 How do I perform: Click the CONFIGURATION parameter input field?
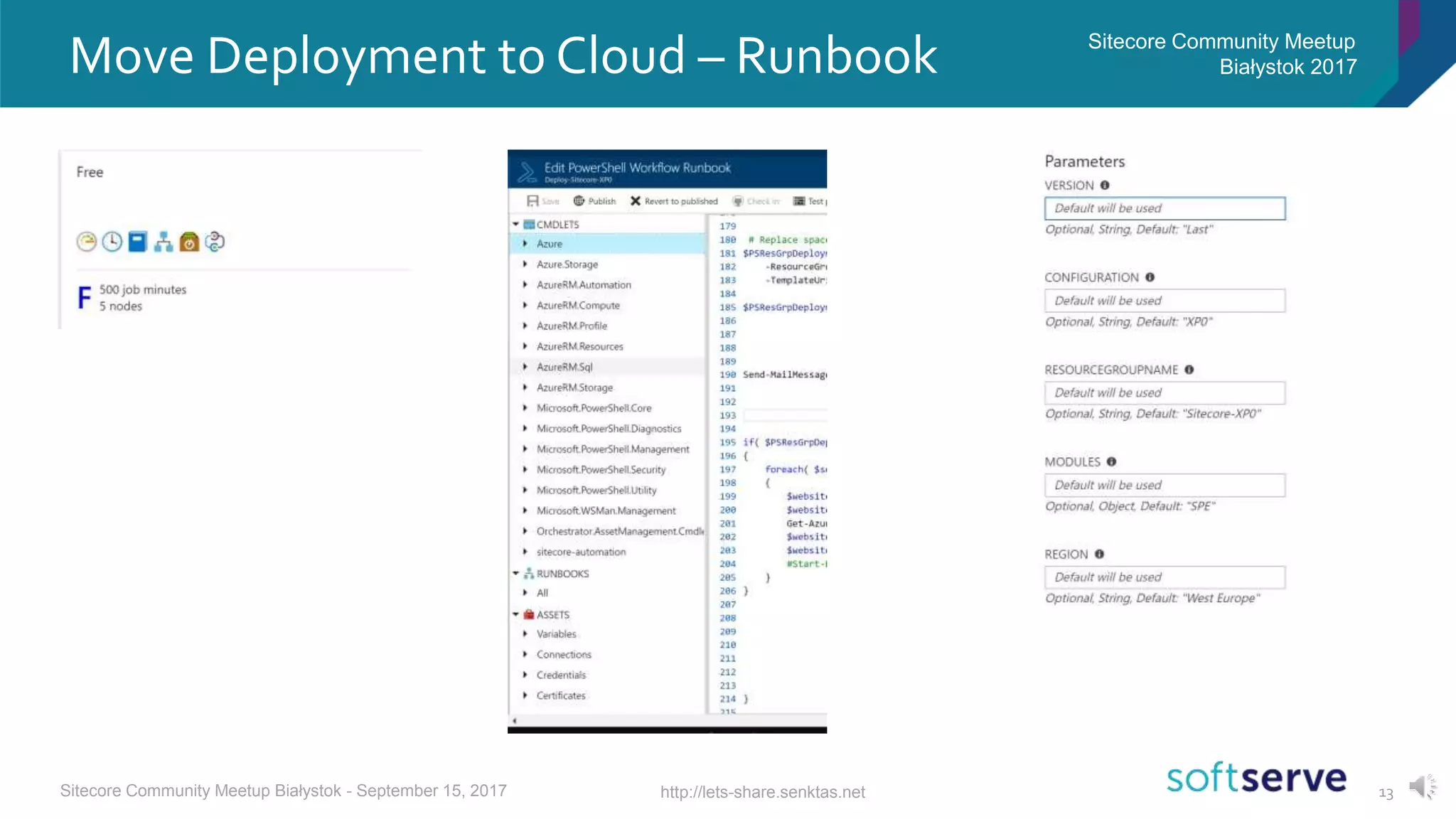[x=1165, y=301]
